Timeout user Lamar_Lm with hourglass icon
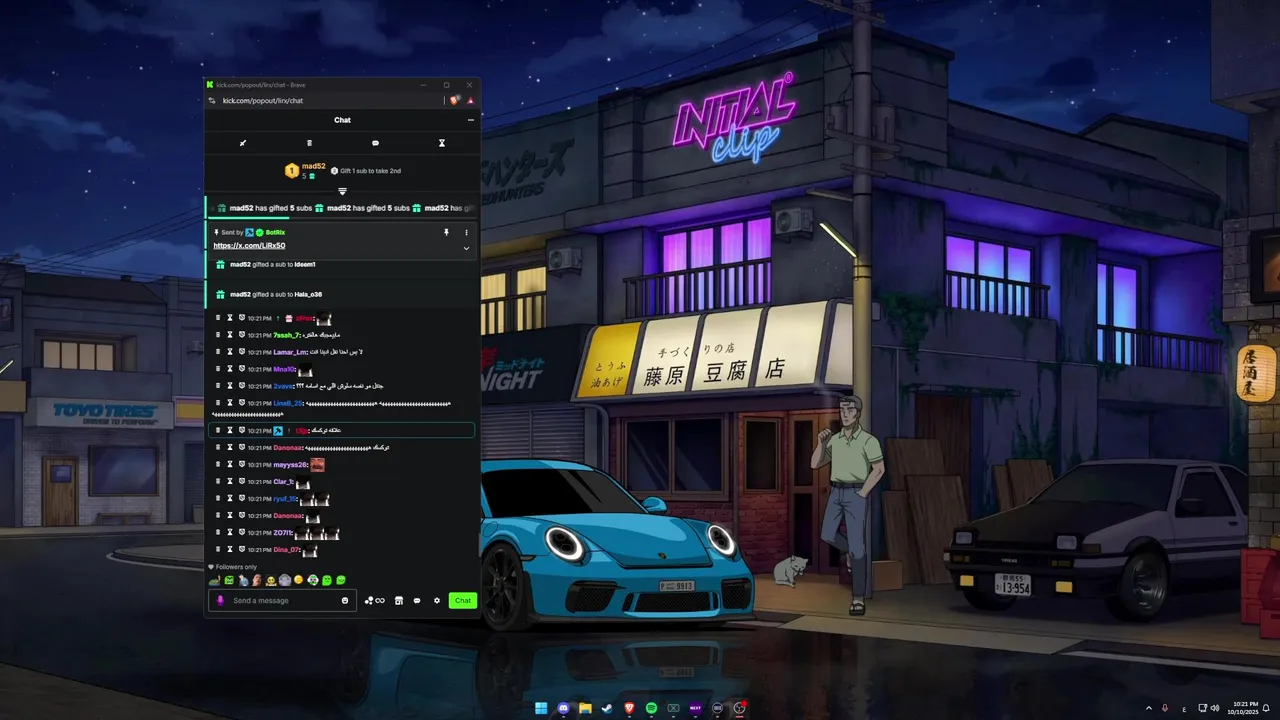Screen dimensions: 1280x720 click(x=230, y=352)
